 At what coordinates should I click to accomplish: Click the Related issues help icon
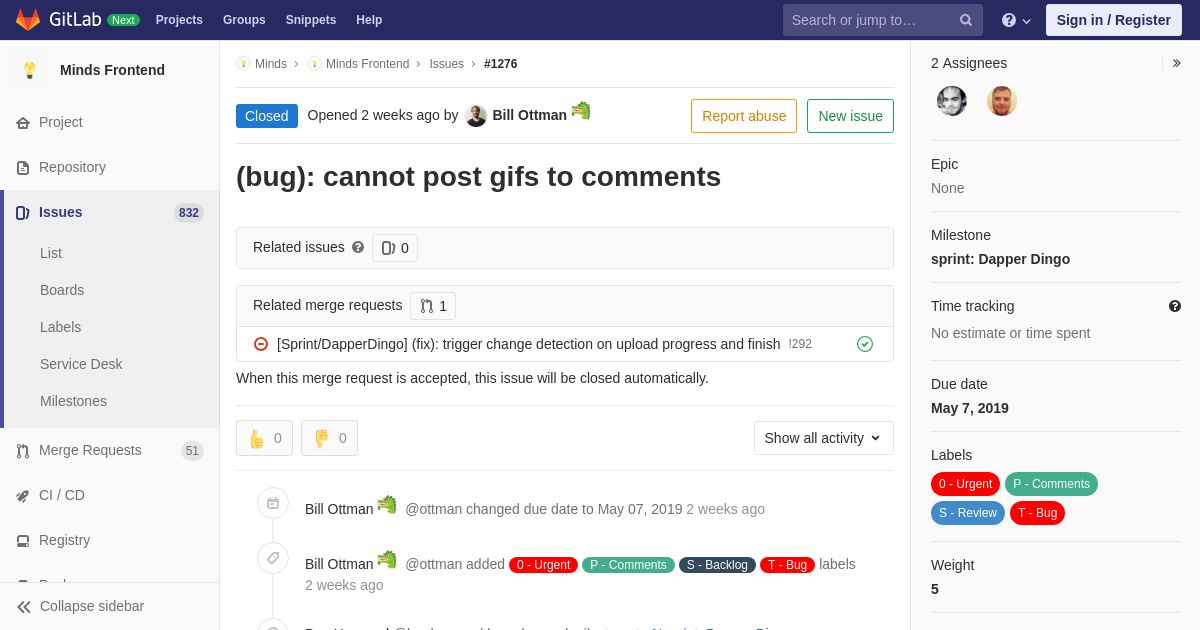click(x=358, y=247)
